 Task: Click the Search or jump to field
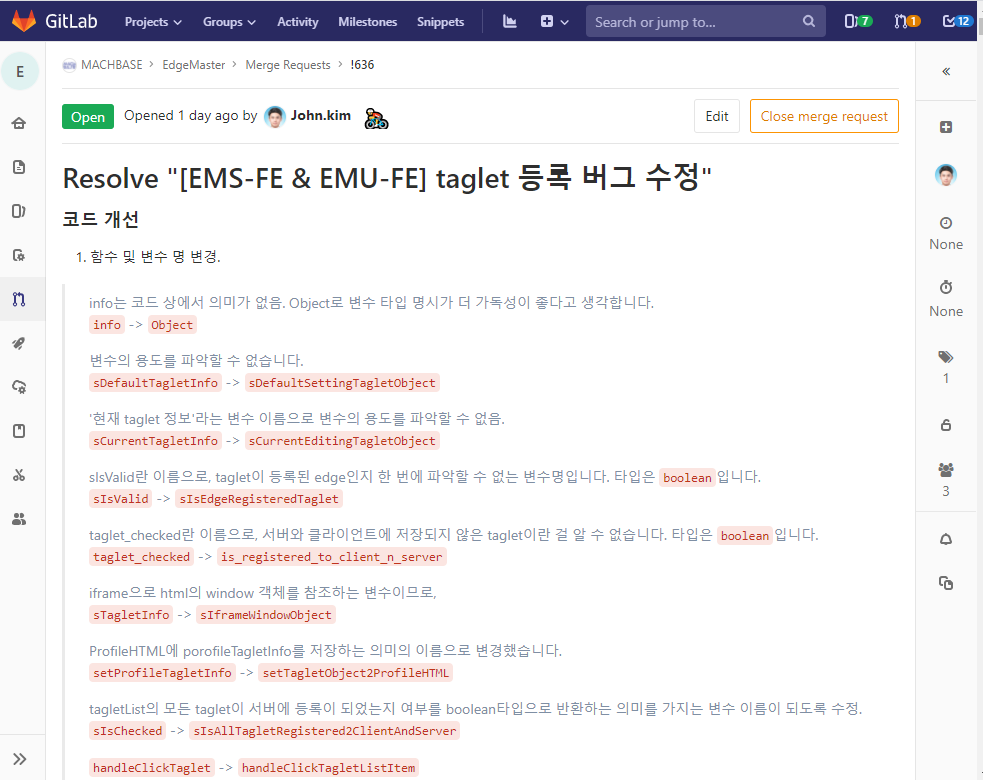pos(705,22)
